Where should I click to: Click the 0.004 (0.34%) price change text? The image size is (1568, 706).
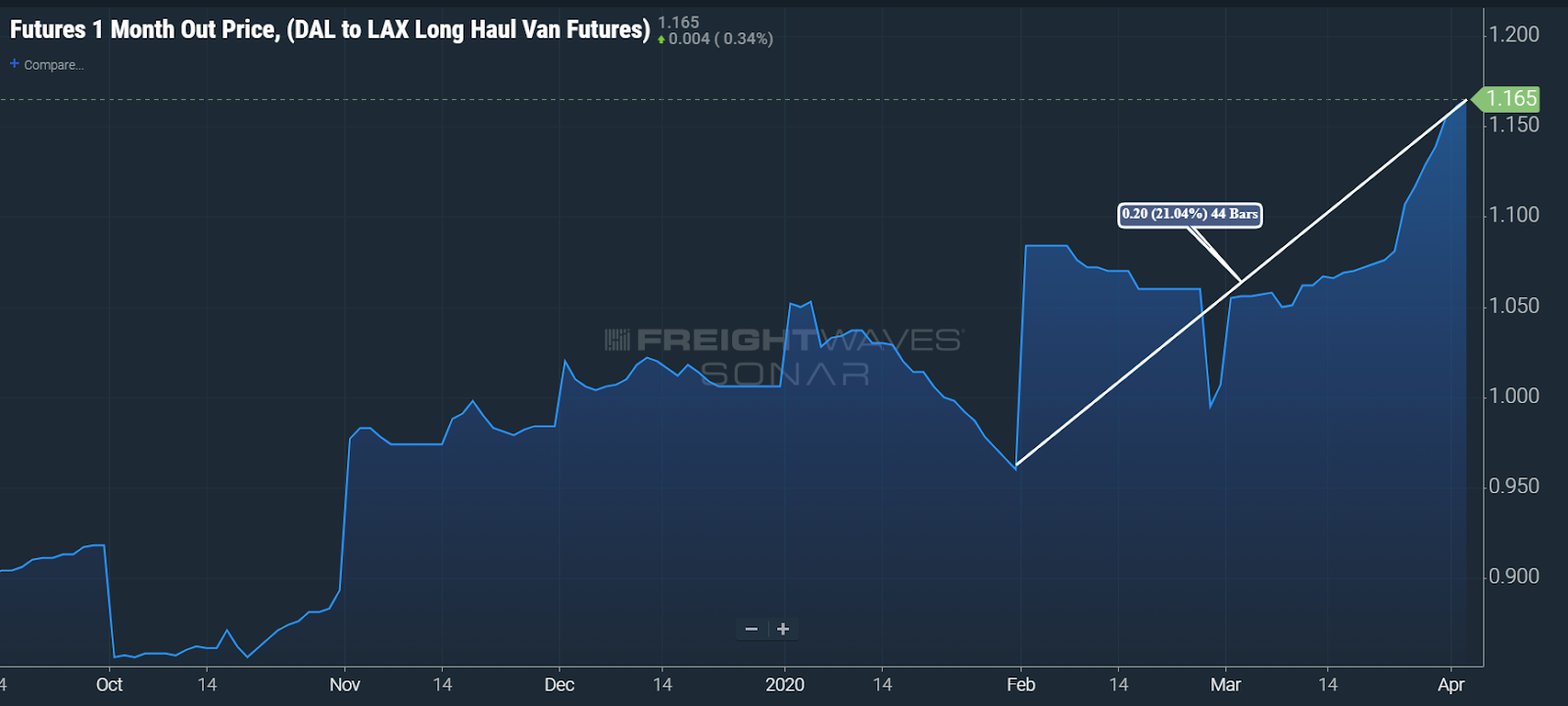(720, 39)
